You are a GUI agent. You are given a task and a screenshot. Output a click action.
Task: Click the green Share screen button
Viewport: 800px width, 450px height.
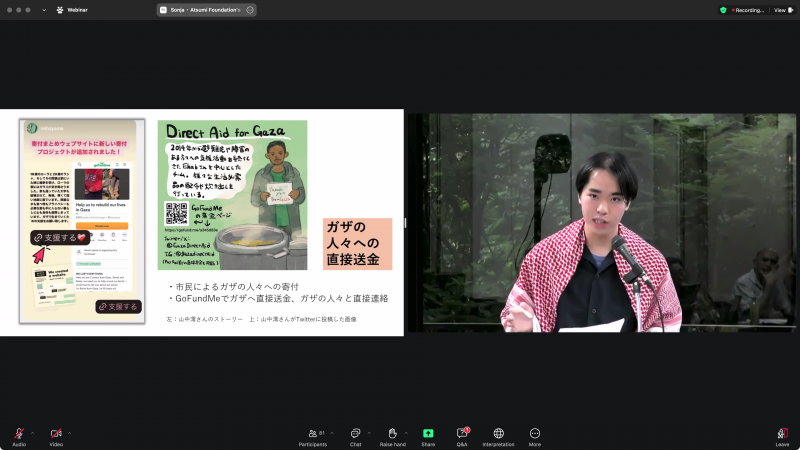coord(428,437)
